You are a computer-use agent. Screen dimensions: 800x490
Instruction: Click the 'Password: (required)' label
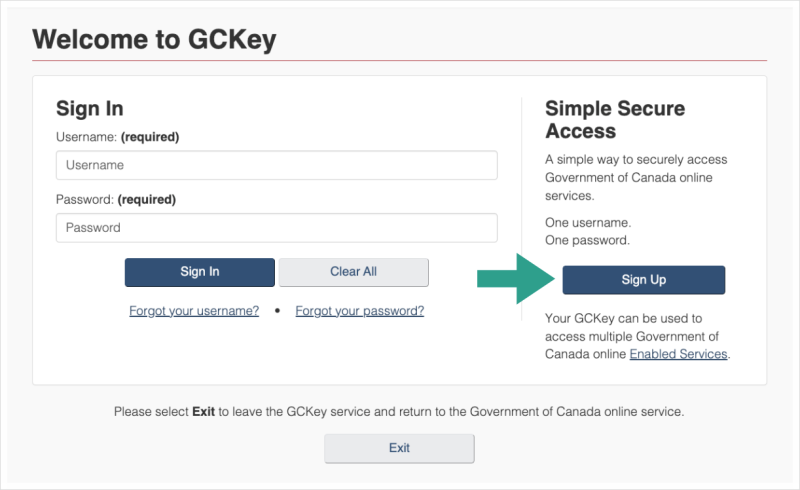point(116,199)
